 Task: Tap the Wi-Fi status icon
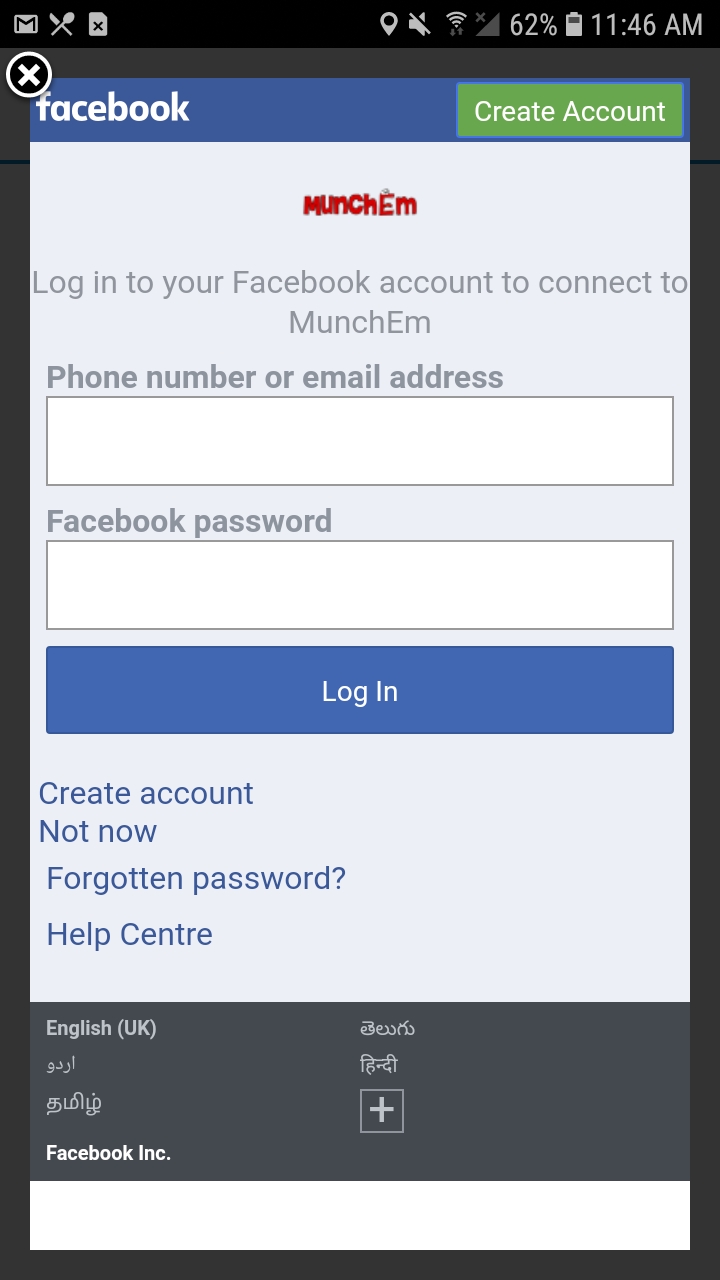pyautogui.click(x=456, y=24)
